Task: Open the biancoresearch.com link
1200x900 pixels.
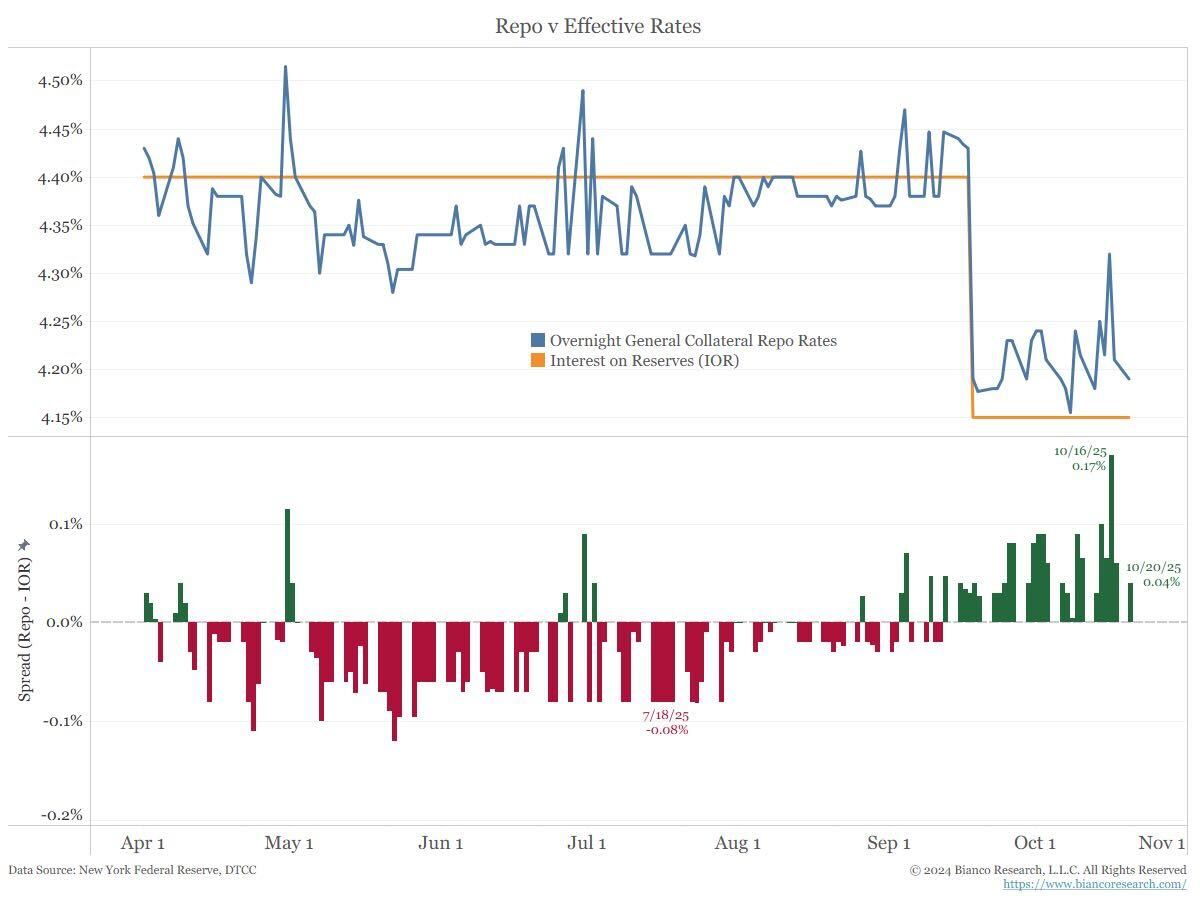Action: pos(1094,884)
